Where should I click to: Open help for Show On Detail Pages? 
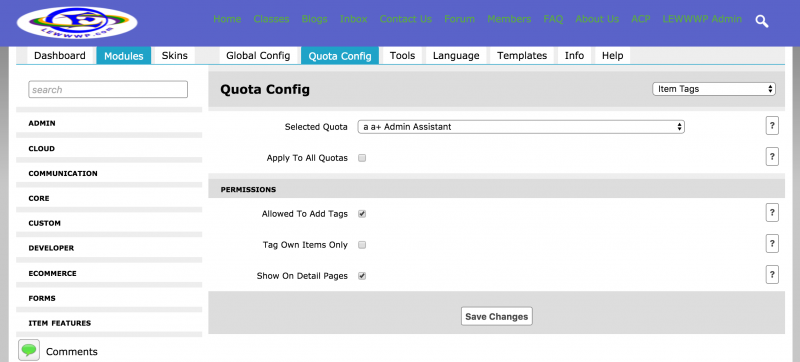[772, 275]
